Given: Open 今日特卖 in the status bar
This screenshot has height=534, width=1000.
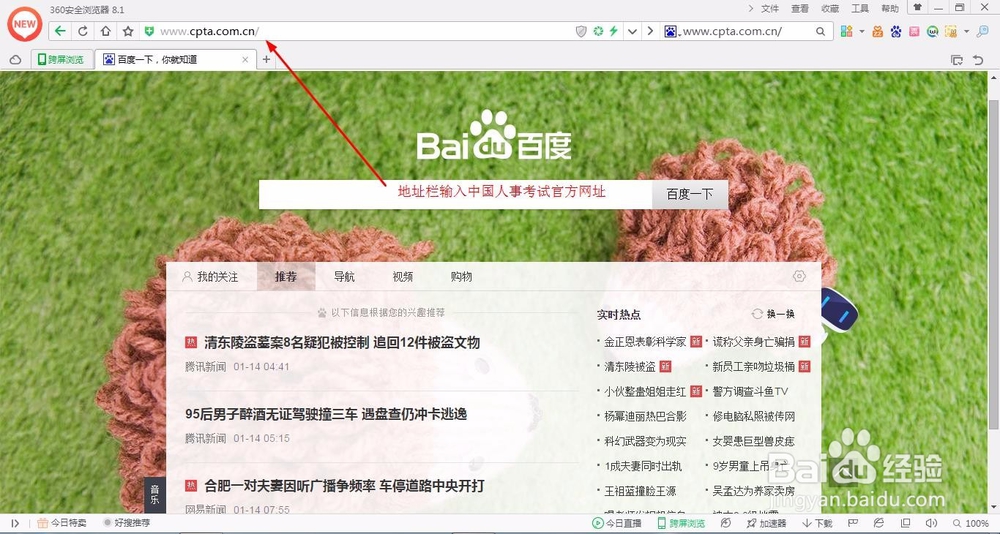Looking at the screenshot, I should (61, 523).
